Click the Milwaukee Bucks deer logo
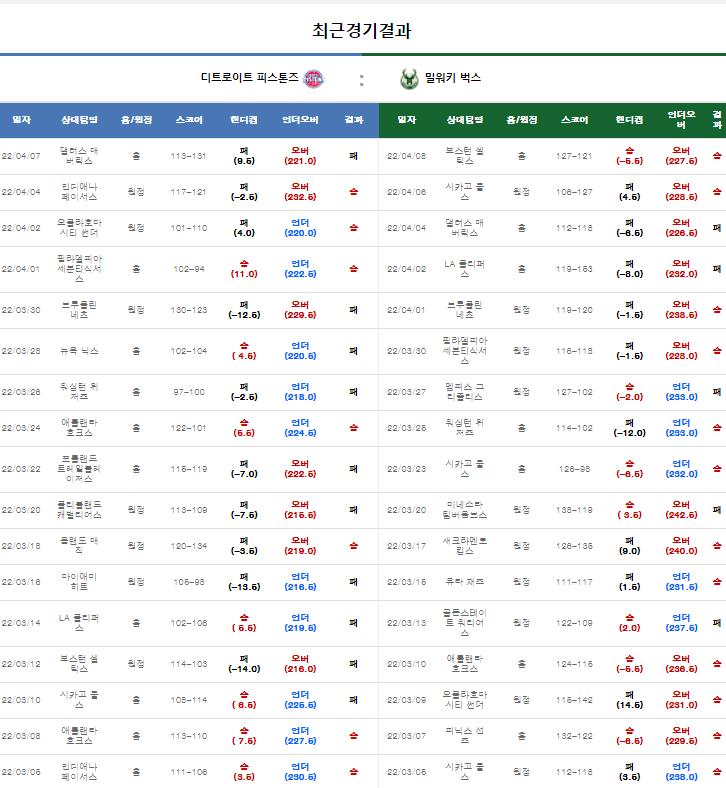Viewport: 726px width, 788px height. coord(409,79)
